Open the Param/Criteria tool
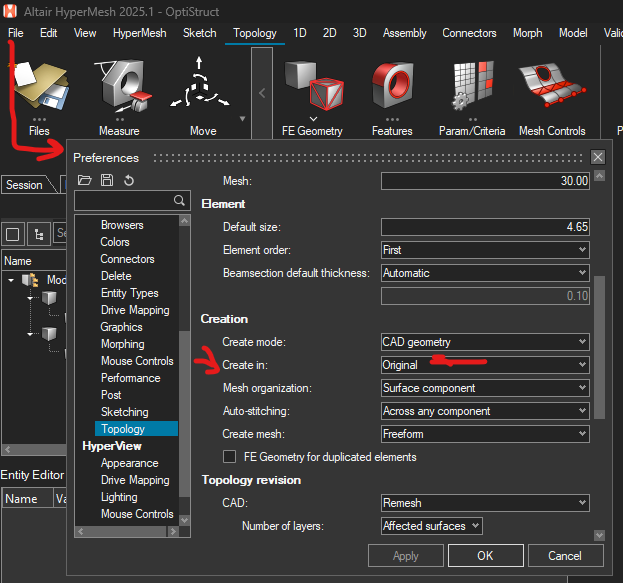Image resolution: width=623 pixels, height=583 pixels. [x=473, y=85]
